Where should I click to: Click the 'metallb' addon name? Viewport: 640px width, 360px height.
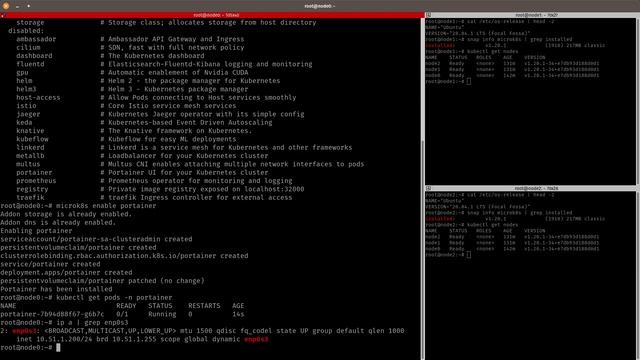30,156
